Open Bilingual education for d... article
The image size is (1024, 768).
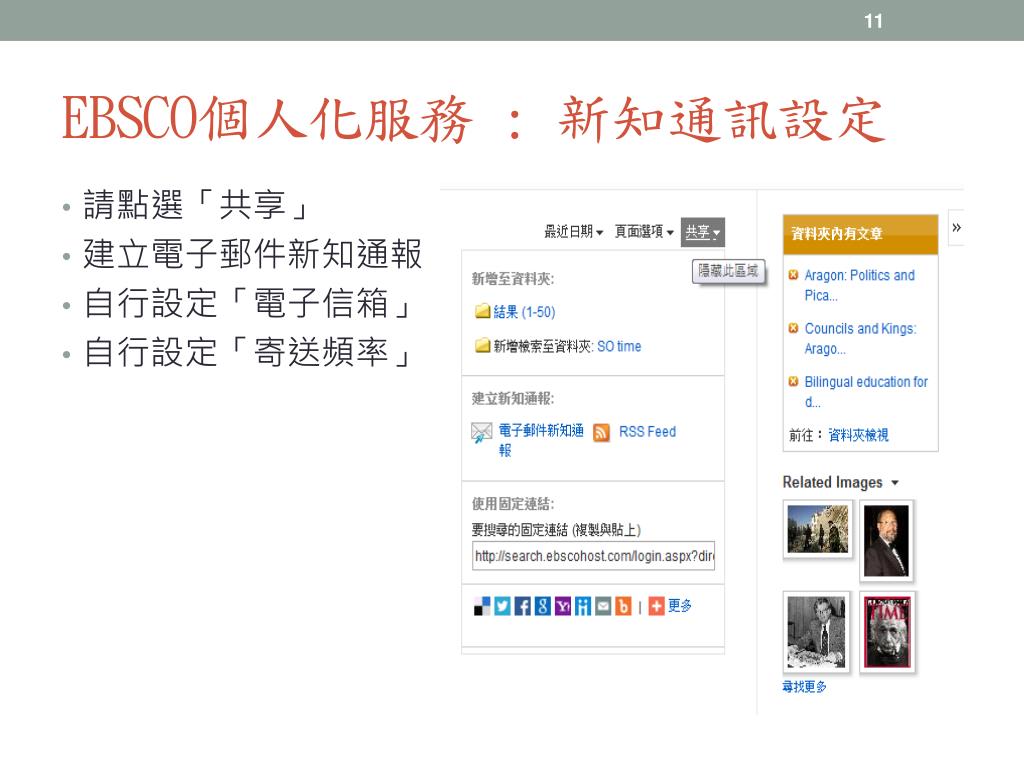(x=866, y=392)
